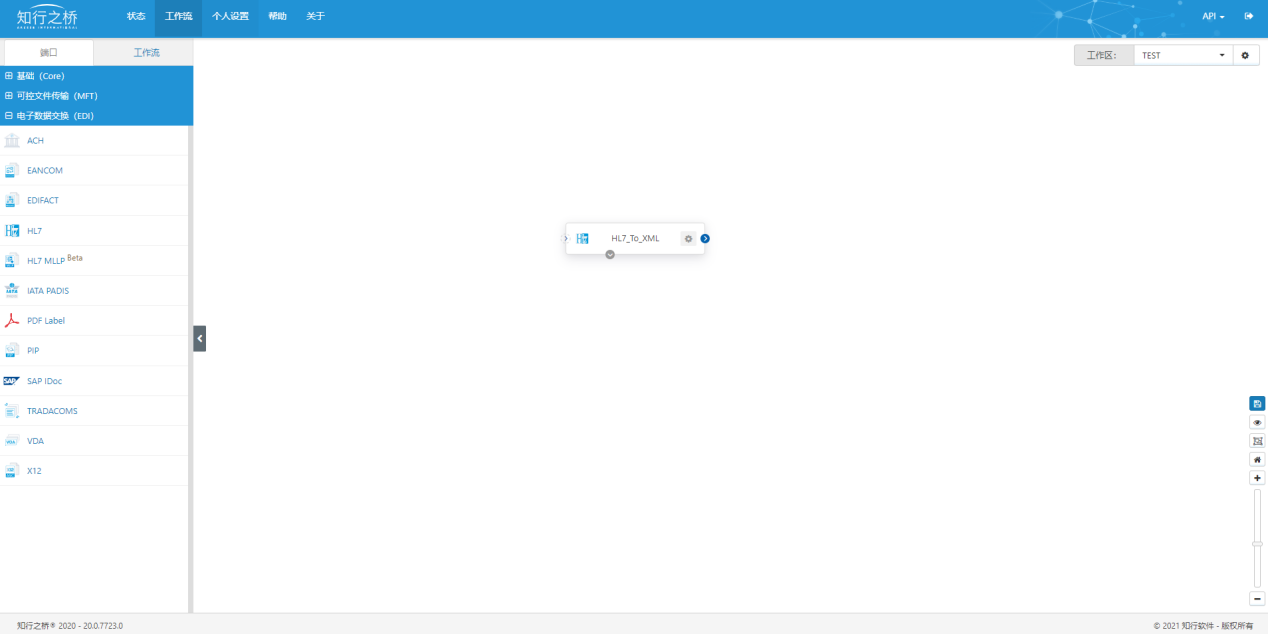
Task: Zoom in with the plus button
Action: pyautogui.click(x=1257, y=478)
